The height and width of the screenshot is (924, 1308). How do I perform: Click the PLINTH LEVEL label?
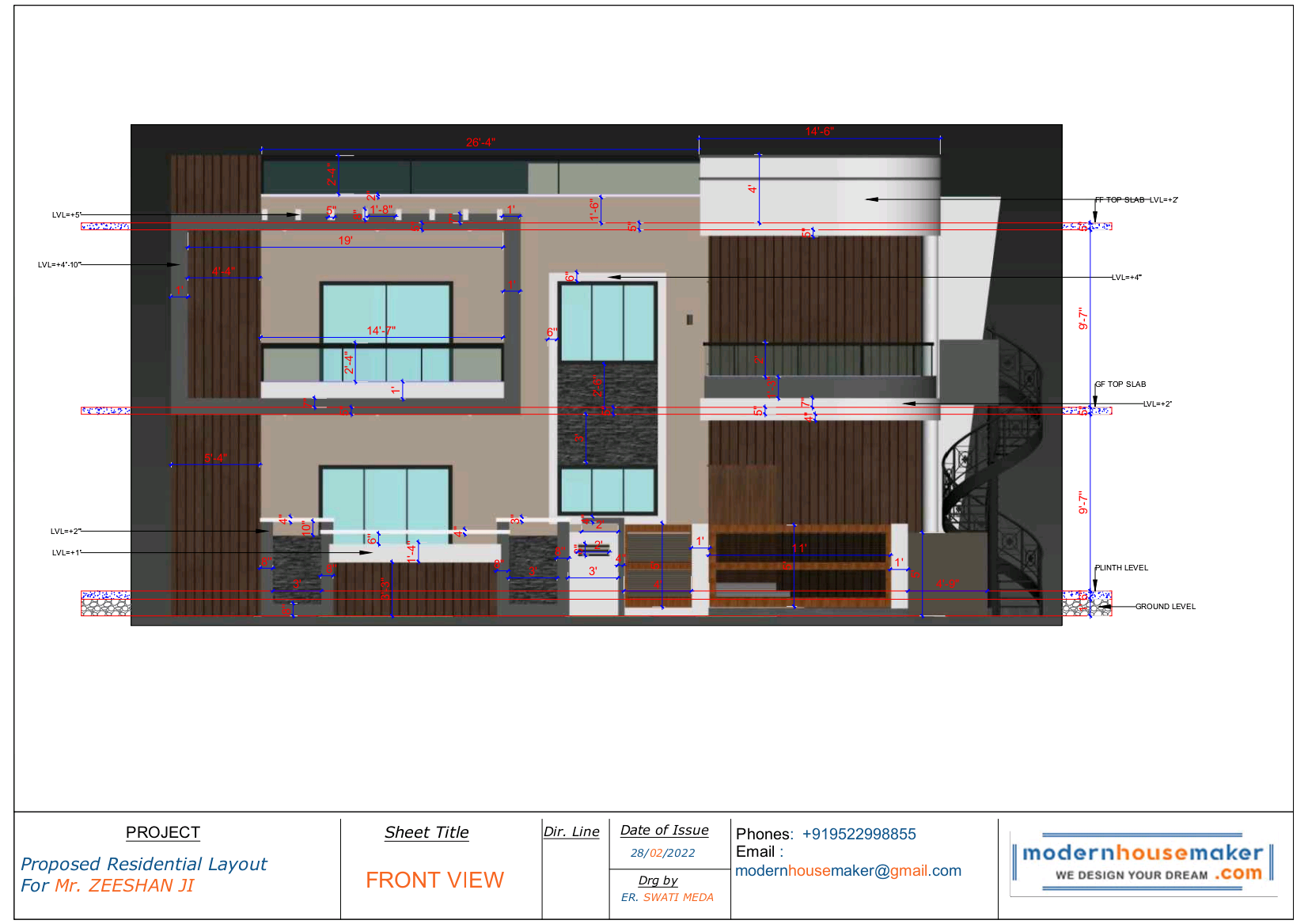click(x=1121, y=568)
